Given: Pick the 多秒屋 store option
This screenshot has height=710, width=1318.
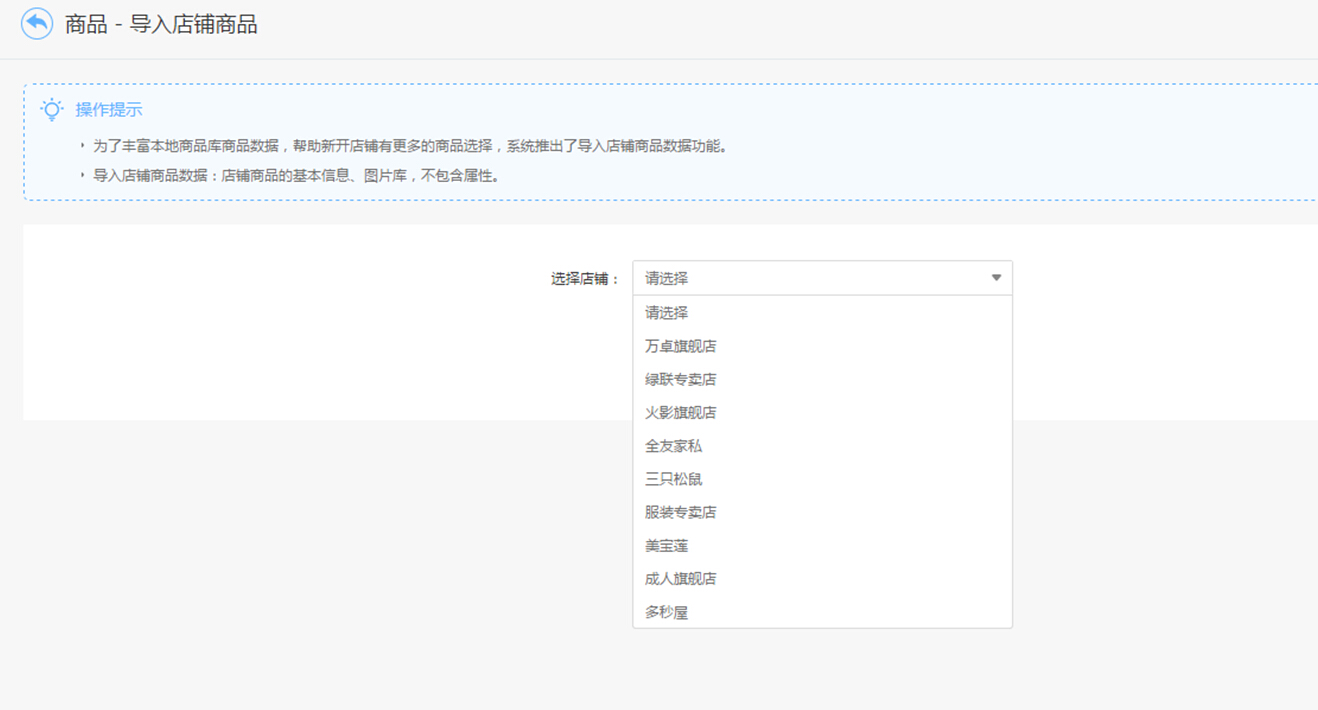Looking at the screenshot, I should click(x=822, y=612).
